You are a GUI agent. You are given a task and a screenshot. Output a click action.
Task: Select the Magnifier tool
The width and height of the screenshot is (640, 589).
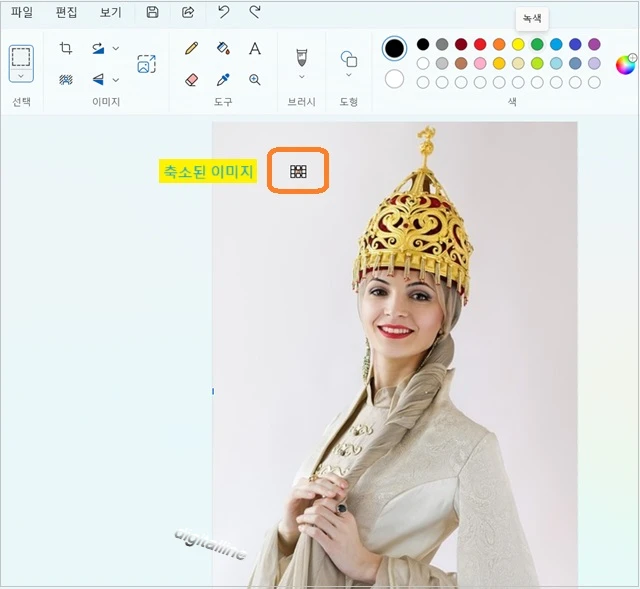pyautogui.click(x=255, y=79)
